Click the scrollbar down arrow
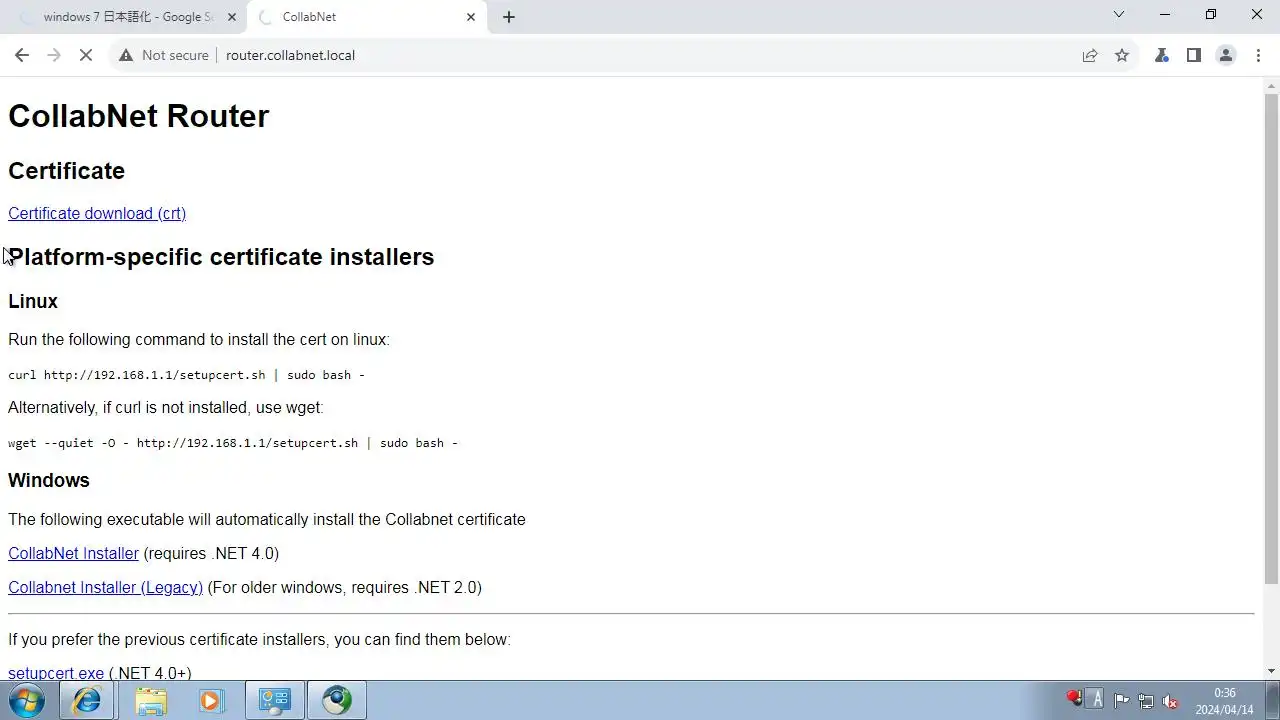This screenshot has width=1280, height=720. [1271, 671]
